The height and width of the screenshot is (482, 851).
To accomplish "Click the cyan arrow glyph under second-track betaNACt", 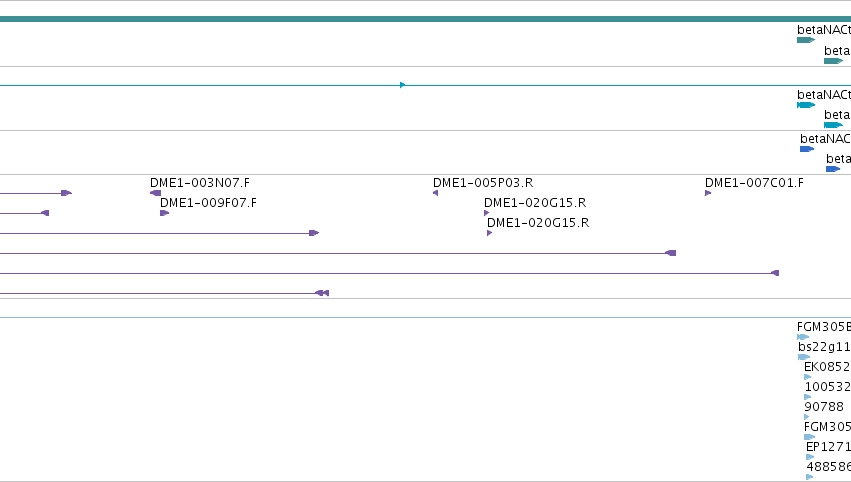I will click(806, 105).
